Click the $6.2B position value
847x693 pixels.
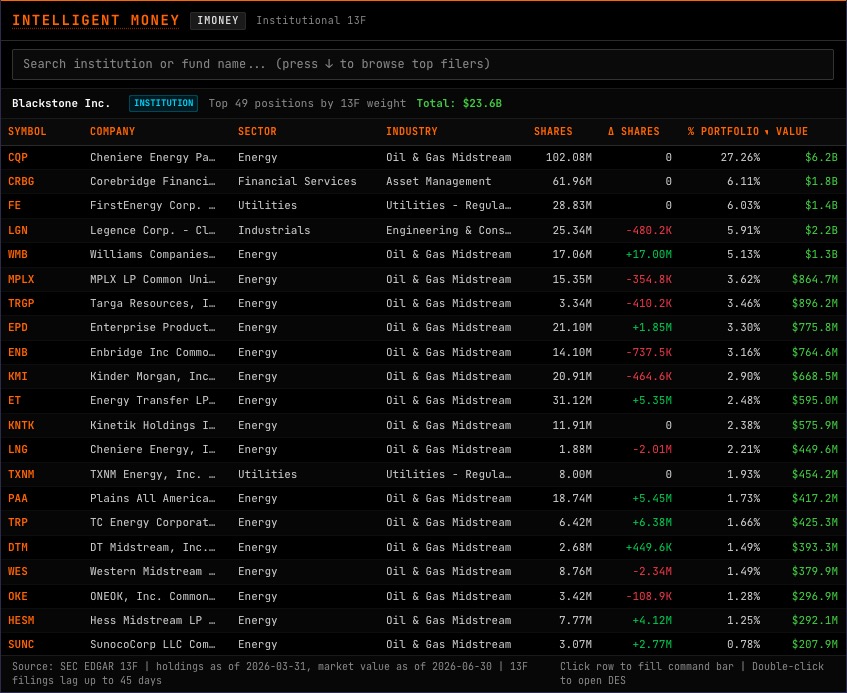(821, 157)
